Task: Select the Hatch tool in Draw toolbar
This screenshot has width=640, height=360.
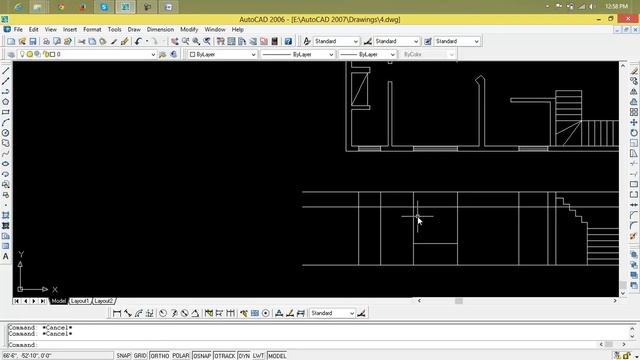Action: [6, 215]
